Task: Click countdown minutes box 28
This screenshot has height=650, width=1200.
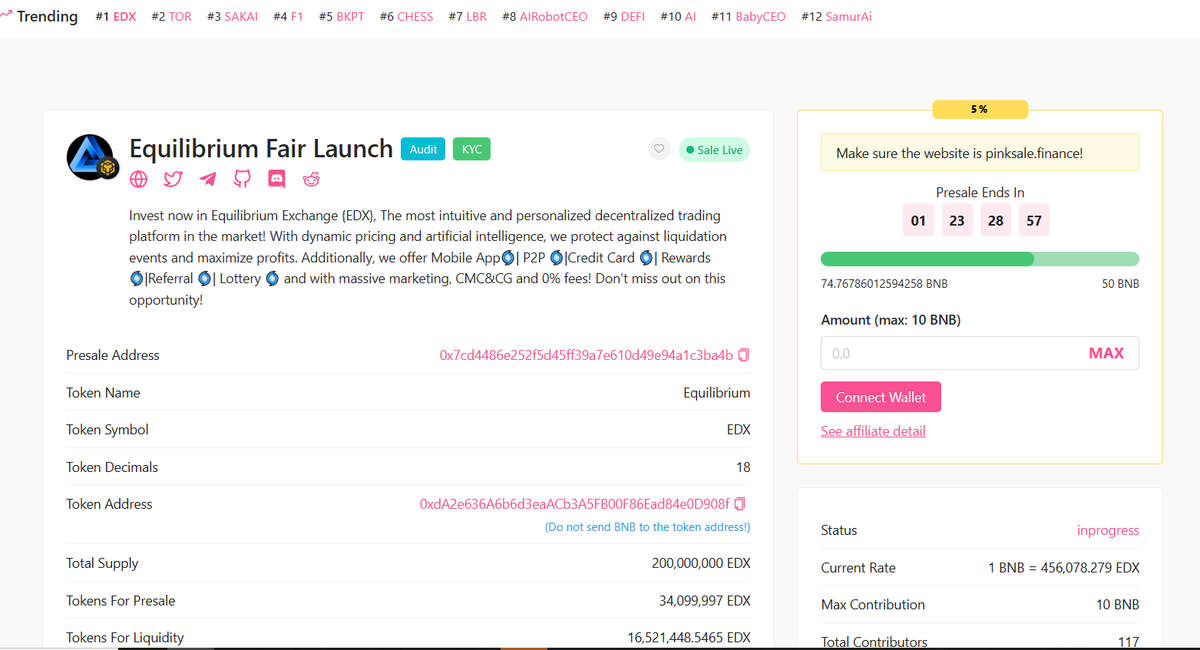Action: pyautogui.click(x=995, y=220)
